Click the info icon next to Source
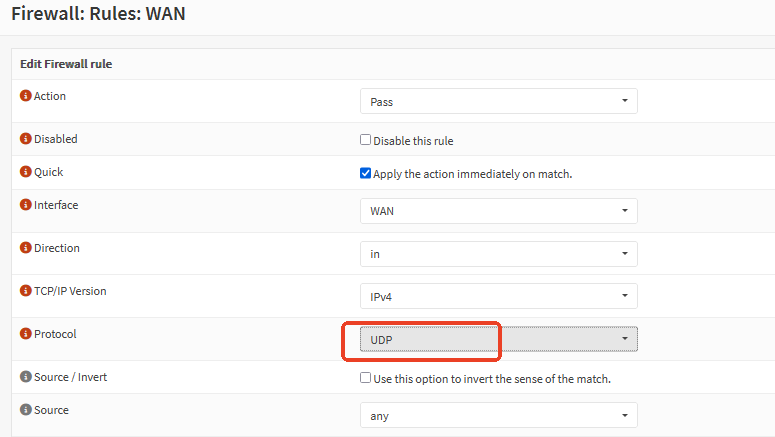 click(26, 410)
